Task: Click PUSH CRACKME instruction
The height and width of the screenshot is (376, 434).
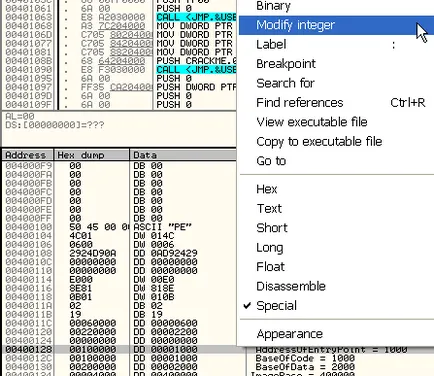Action: (x=196, y=61)
